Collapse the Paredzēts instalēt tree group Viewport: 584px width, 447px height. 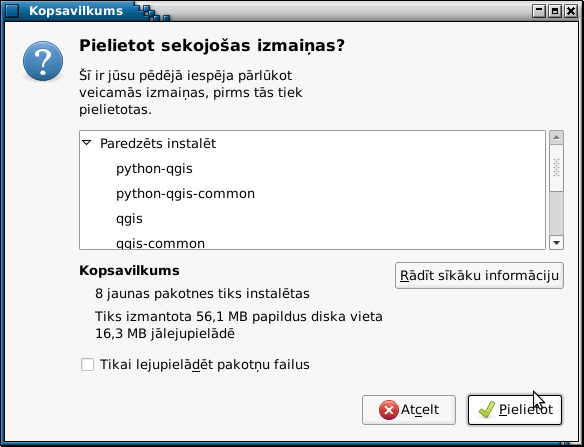(x=87, y=143)
